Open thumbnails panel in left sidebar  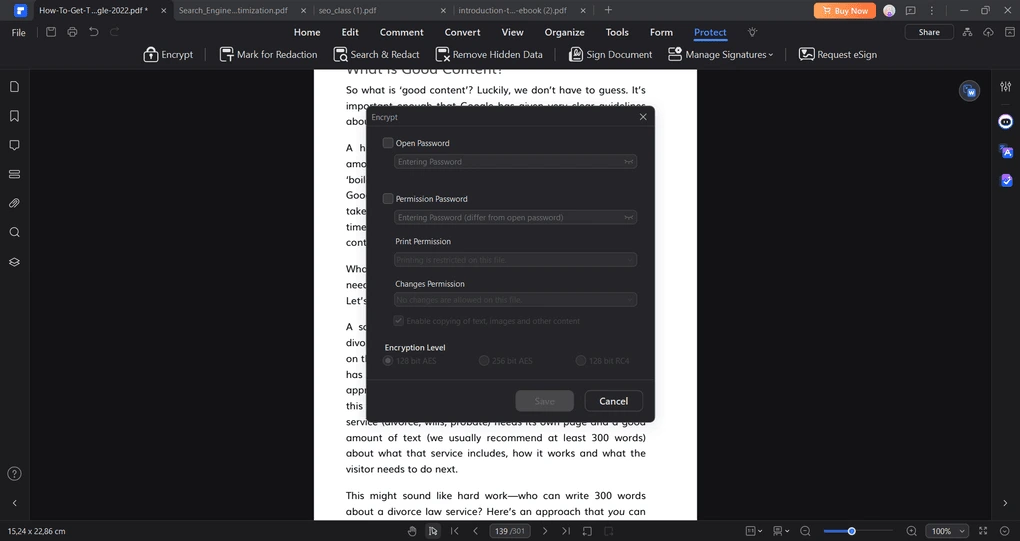14,86
